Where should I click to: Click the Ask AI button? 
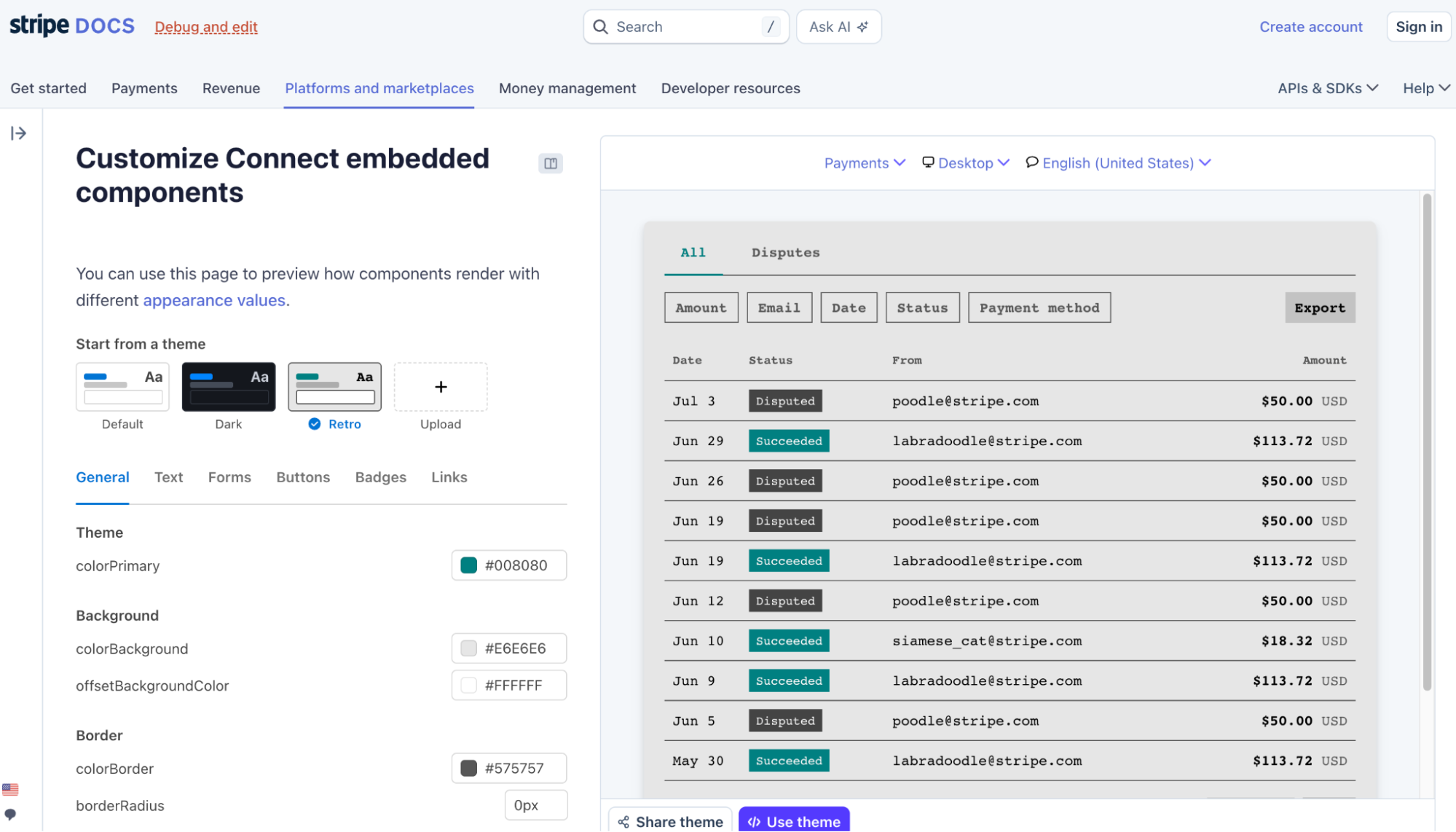tap(838, 27)
